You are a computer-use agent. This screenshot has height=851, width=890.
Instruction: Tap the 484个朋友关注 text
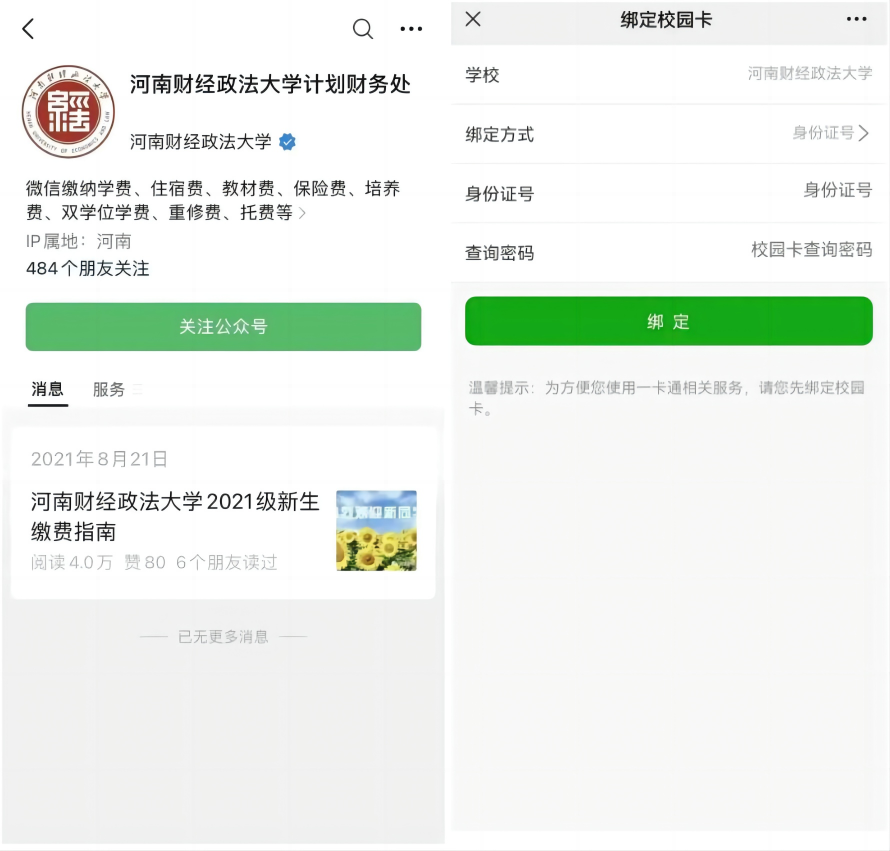[87, 268]
